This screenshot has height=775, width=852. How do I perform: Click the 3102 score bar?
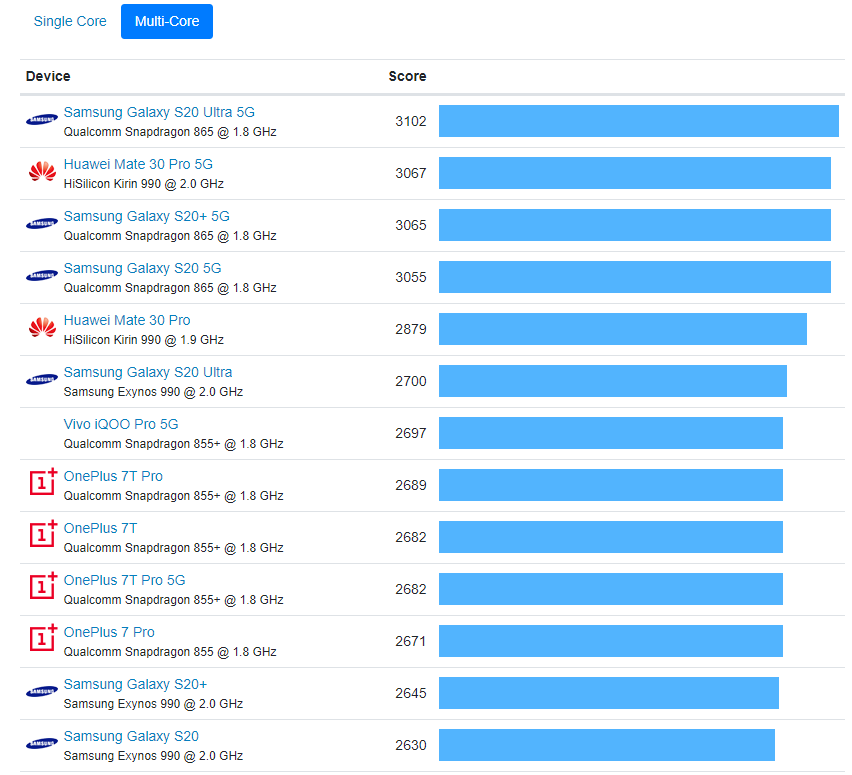point(638,121)
